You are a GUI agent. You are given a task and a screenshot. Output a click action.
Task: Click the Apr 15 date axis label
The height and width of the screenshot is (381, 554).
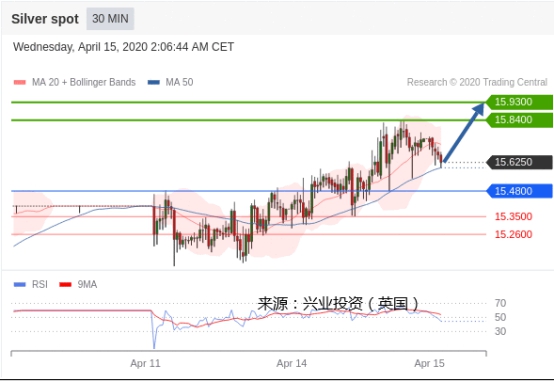[429, 363]
